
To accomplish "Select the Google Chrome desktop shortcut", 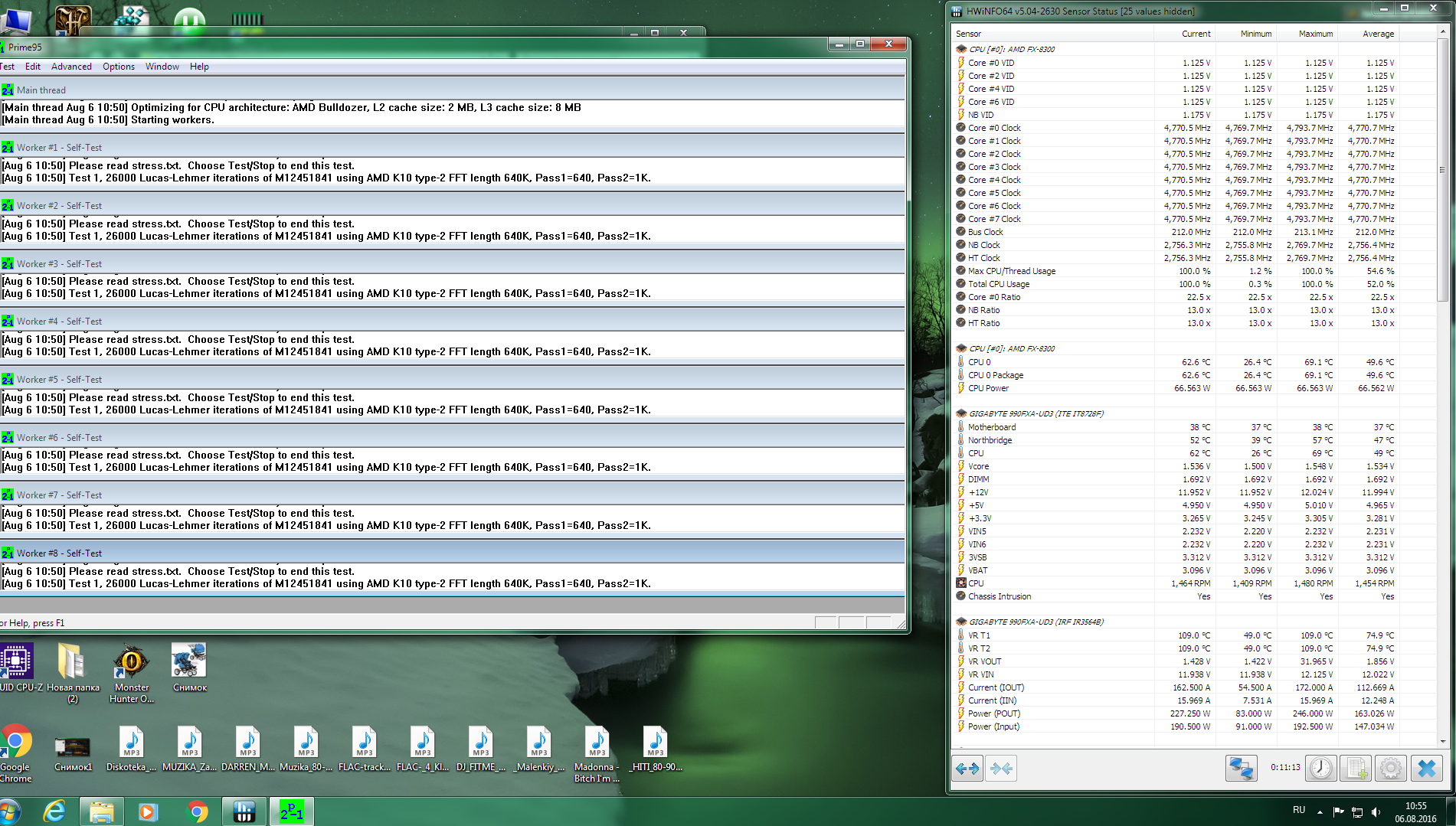I will [x=15, y=753].
